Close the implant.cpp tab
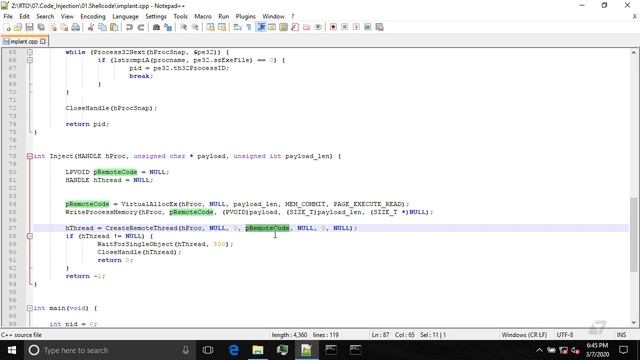 43,41
